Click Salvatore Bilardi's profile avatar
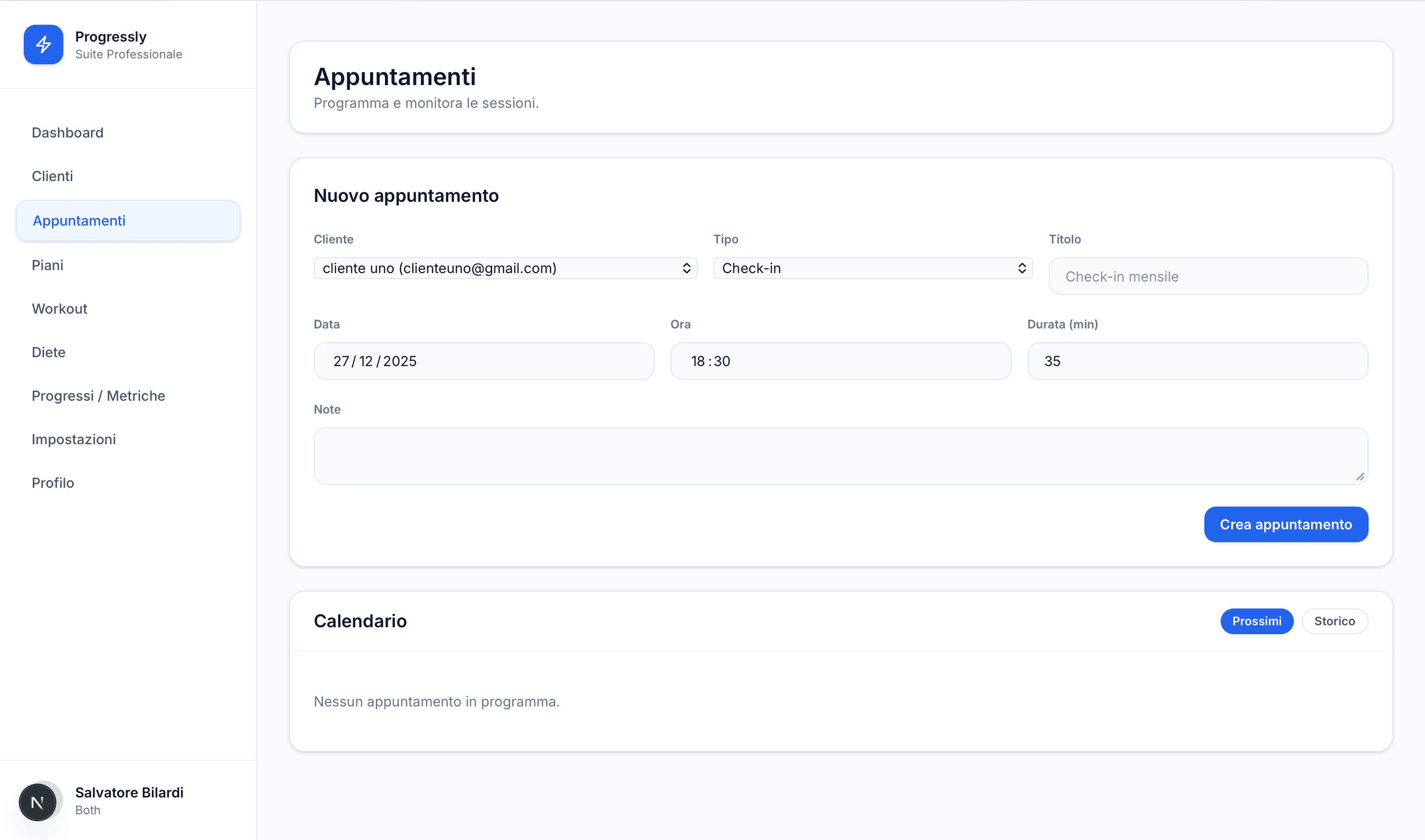The image size is (1425, 840). [x=38, y=801]
